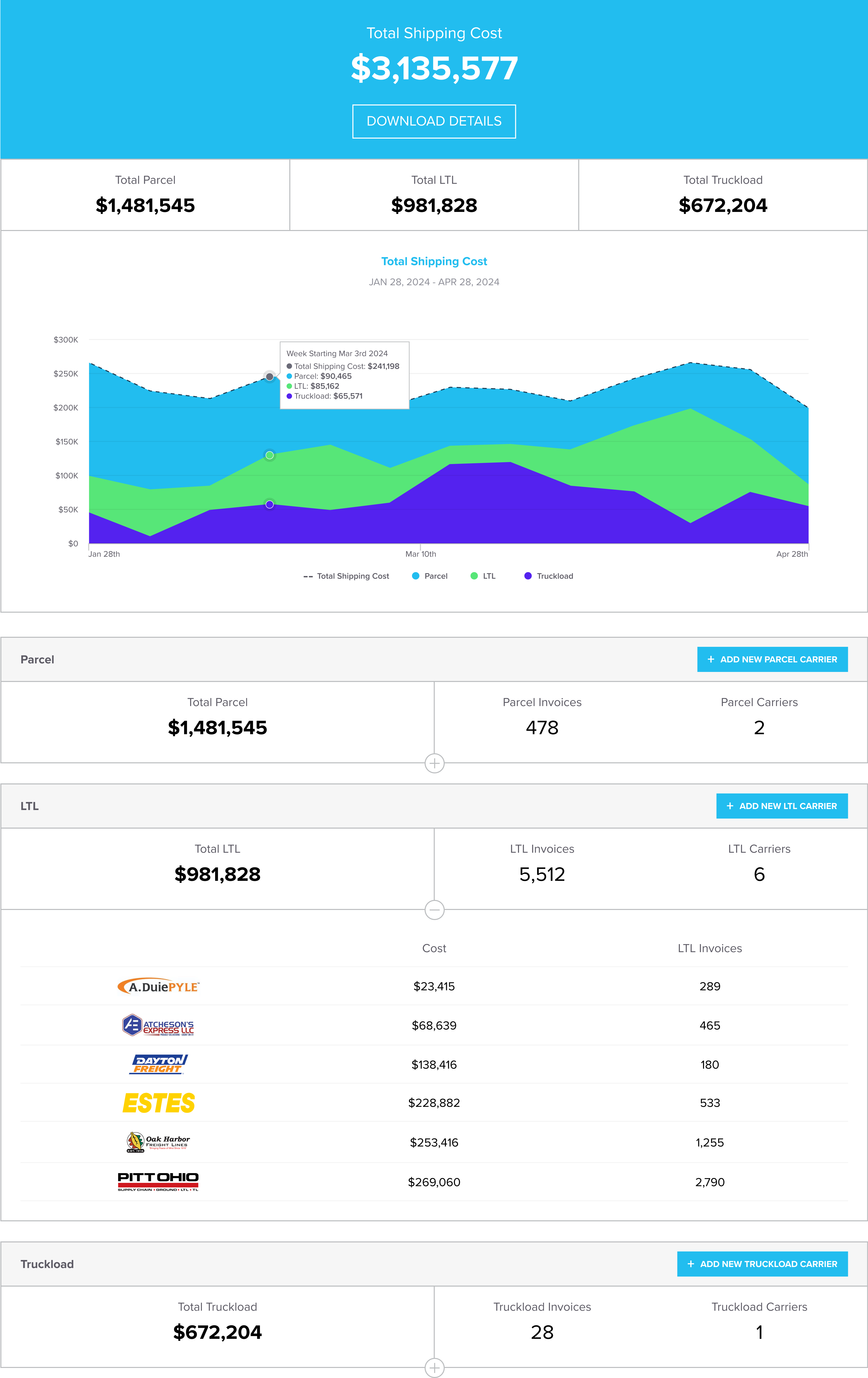
Task: Select the Total Truckload $672,204 summary card
Action: [x=723, y=195]
